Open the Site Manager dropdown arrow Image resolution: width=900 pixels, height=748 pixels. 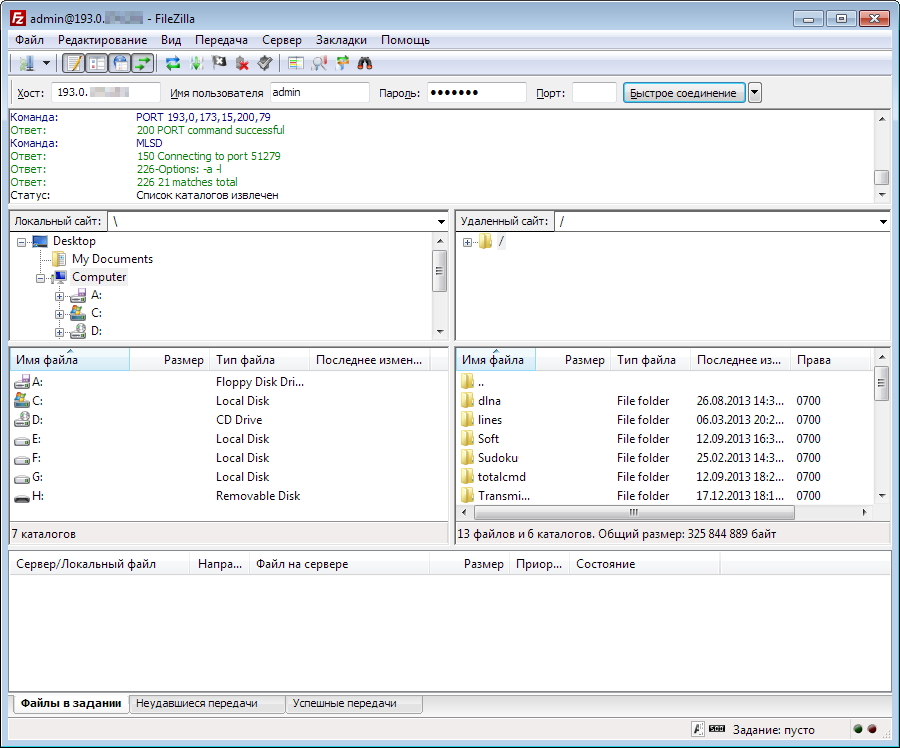pyautogui.click(x=46, y=63)
